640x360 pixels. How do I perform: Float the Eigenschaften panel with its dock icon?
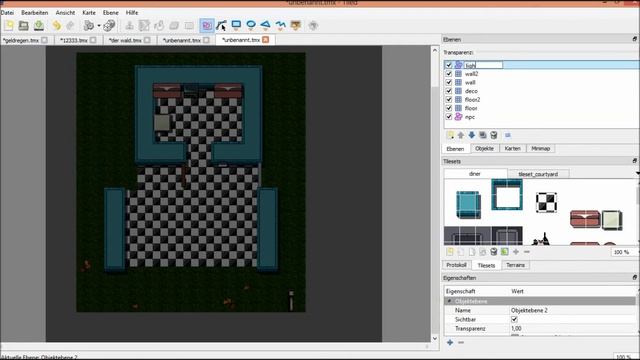click(634, 278)
